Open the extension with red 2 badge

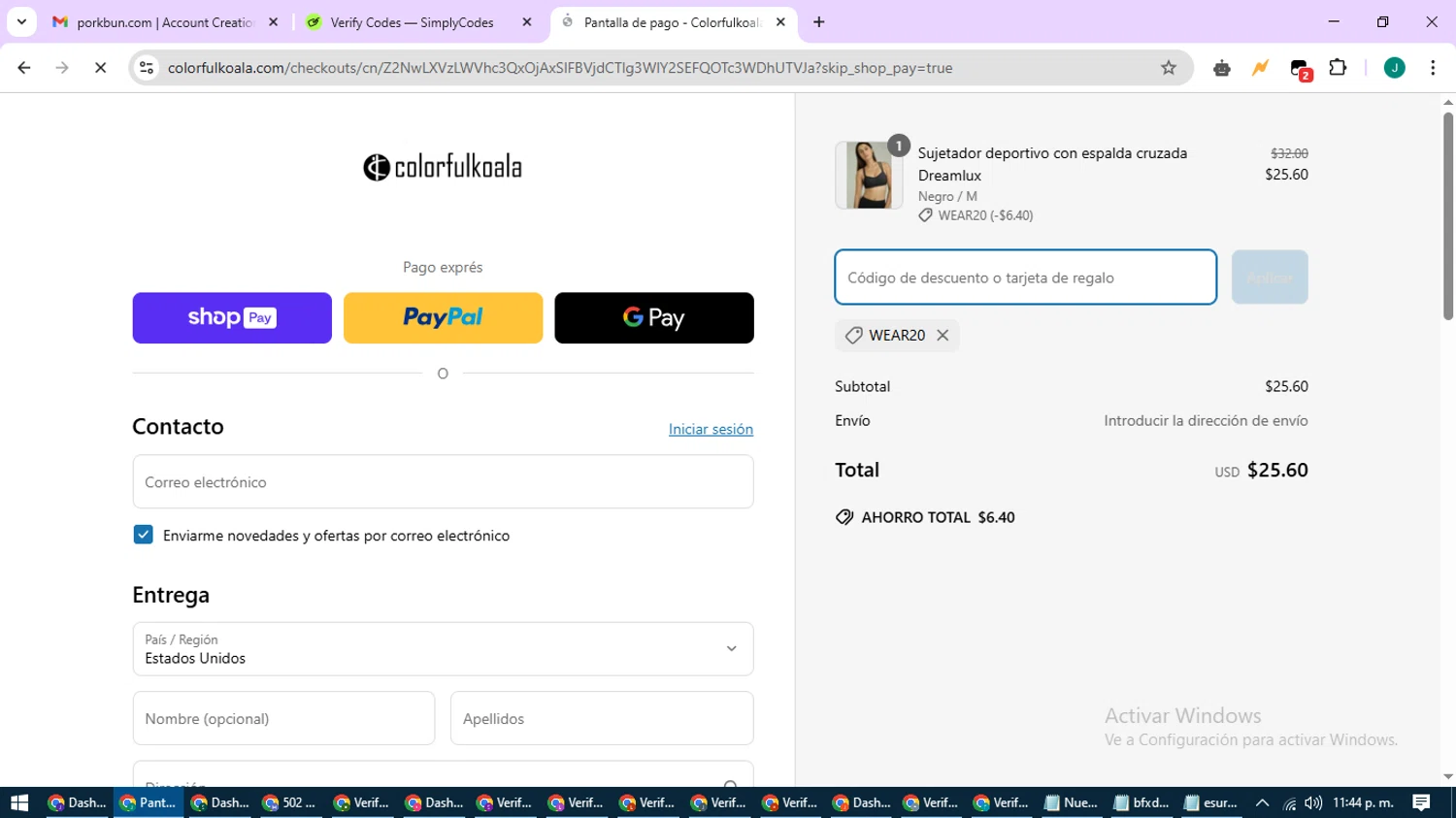pos(1301,69)
